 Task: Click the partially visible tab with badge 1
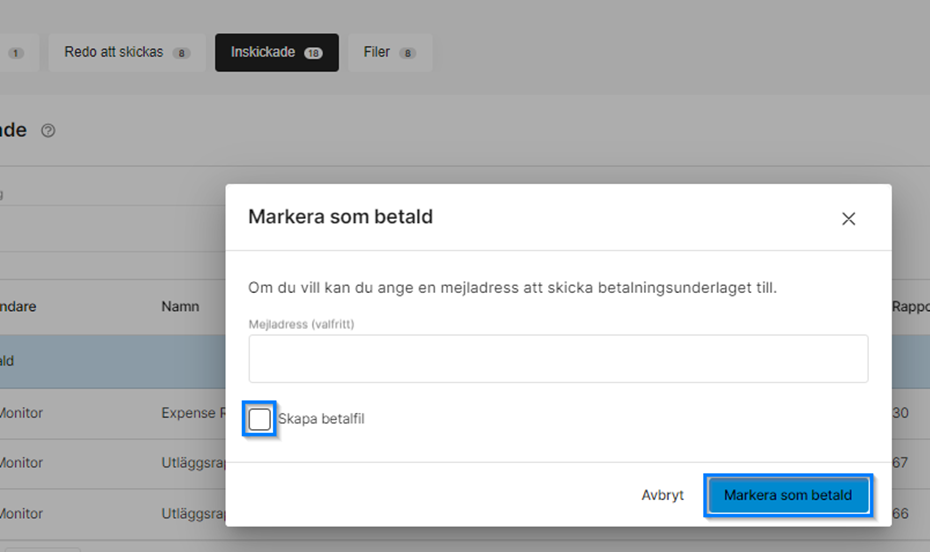[x=16, y=53]
